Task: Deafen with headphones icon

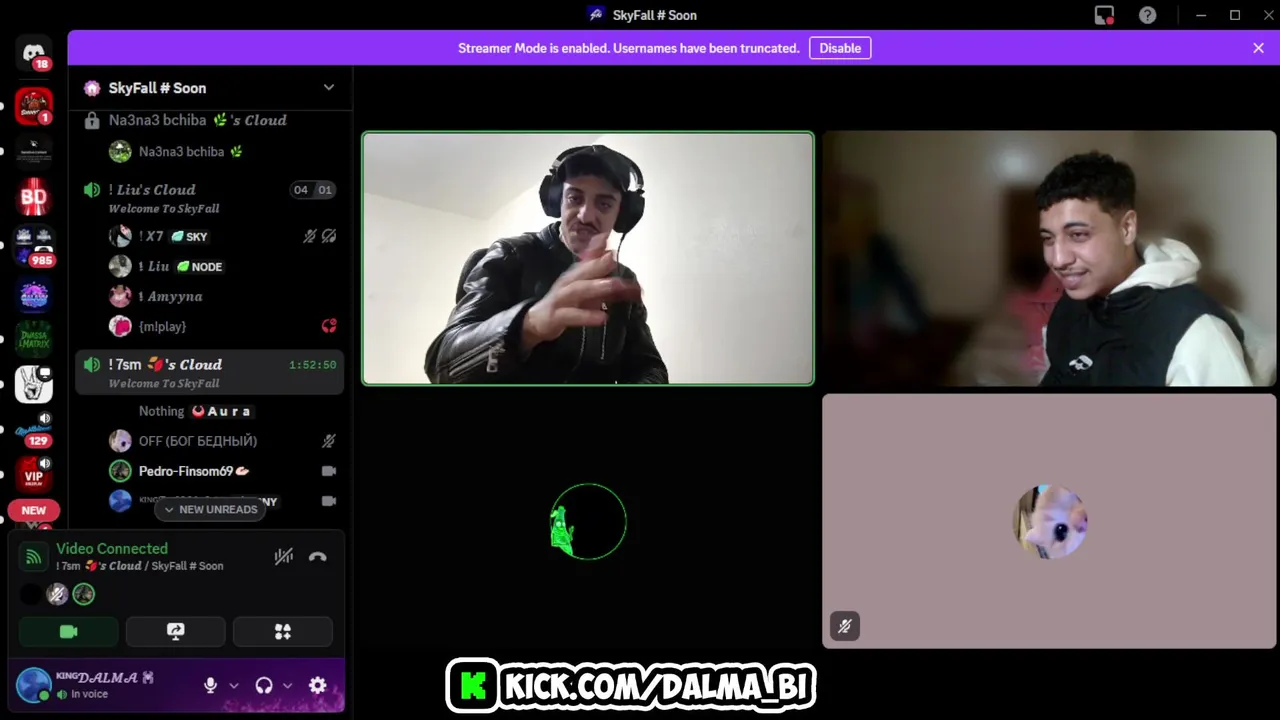Action: 264,685
